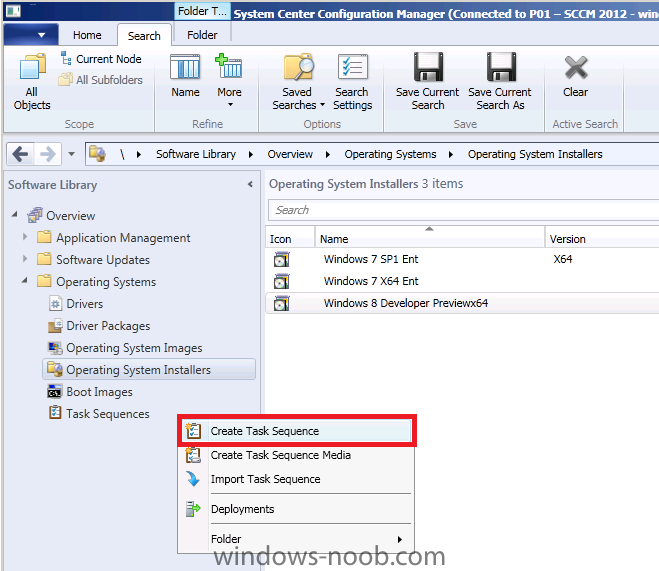
Task: Collapse the Software Library pane arrow
Action: [250, 184]
